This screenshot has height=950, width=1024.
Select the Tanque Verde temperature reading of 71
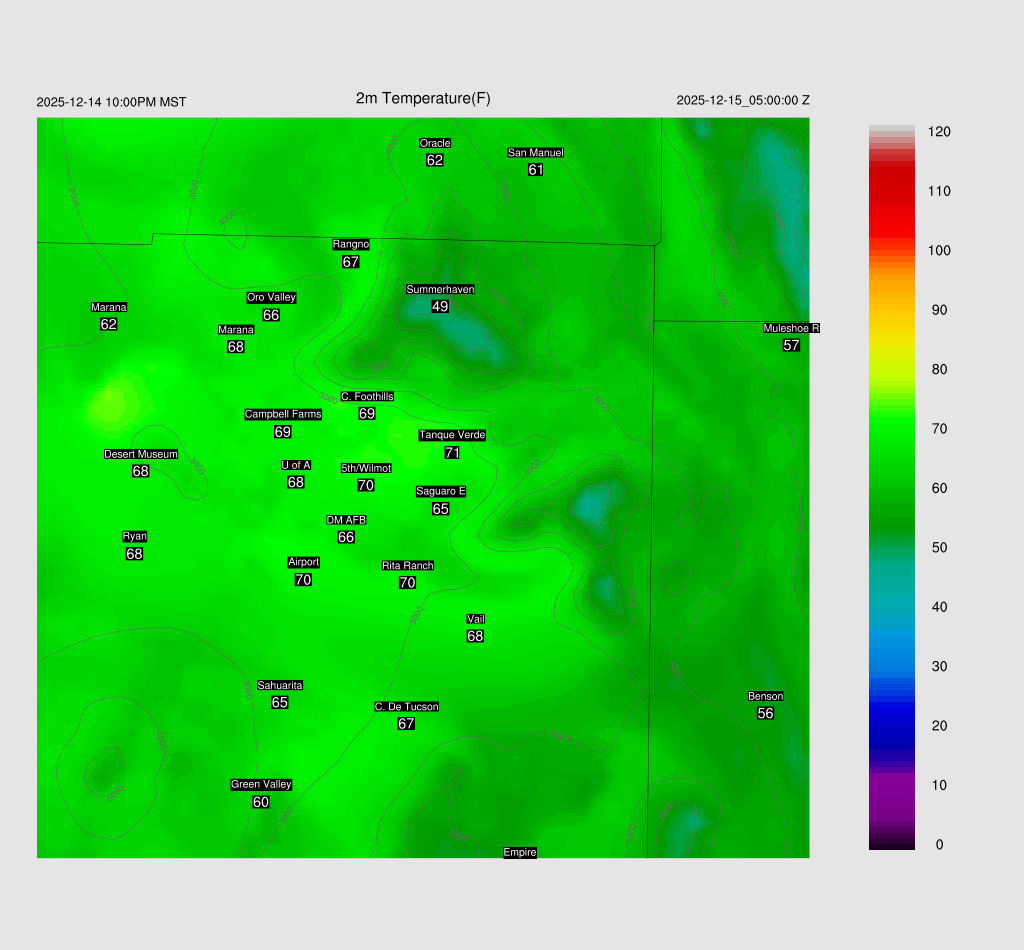tap(452, 453)
